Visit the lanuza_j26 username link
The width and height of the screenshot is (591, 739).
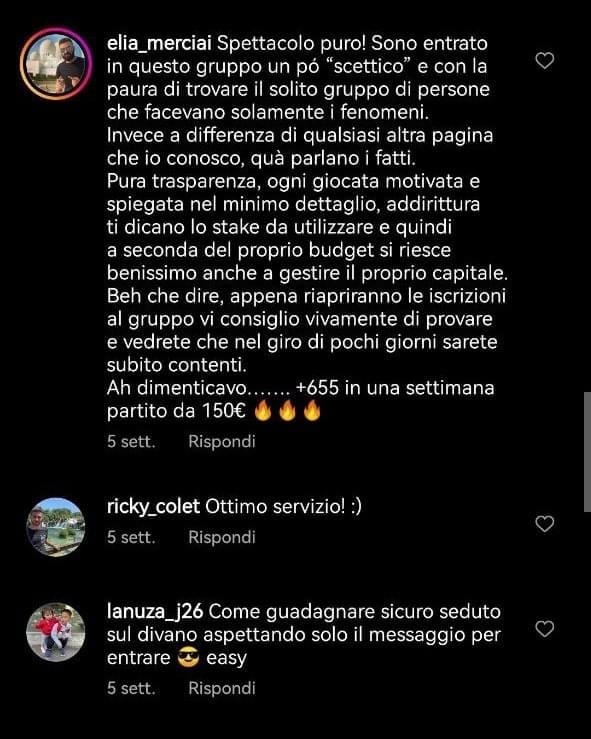155,611
